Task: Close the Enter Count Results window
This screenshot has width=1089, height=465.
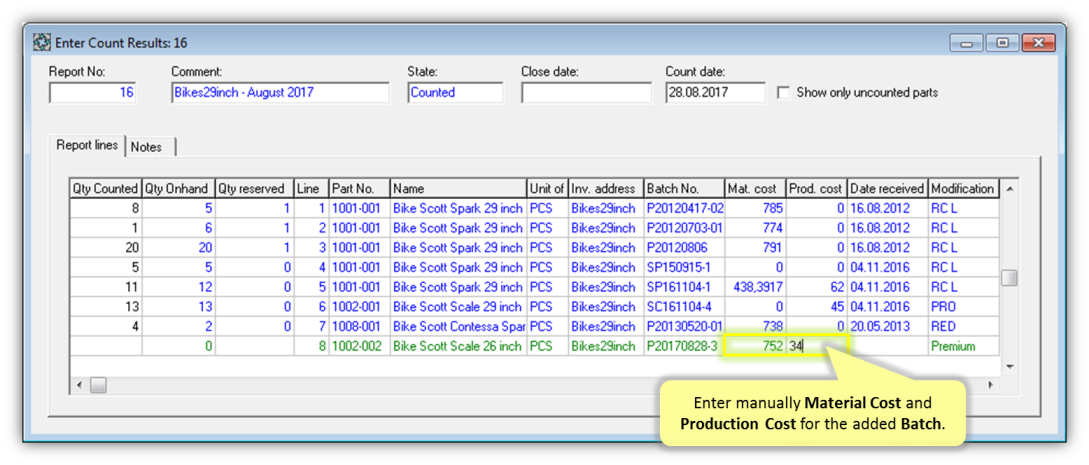Action: pos(1039,43)
